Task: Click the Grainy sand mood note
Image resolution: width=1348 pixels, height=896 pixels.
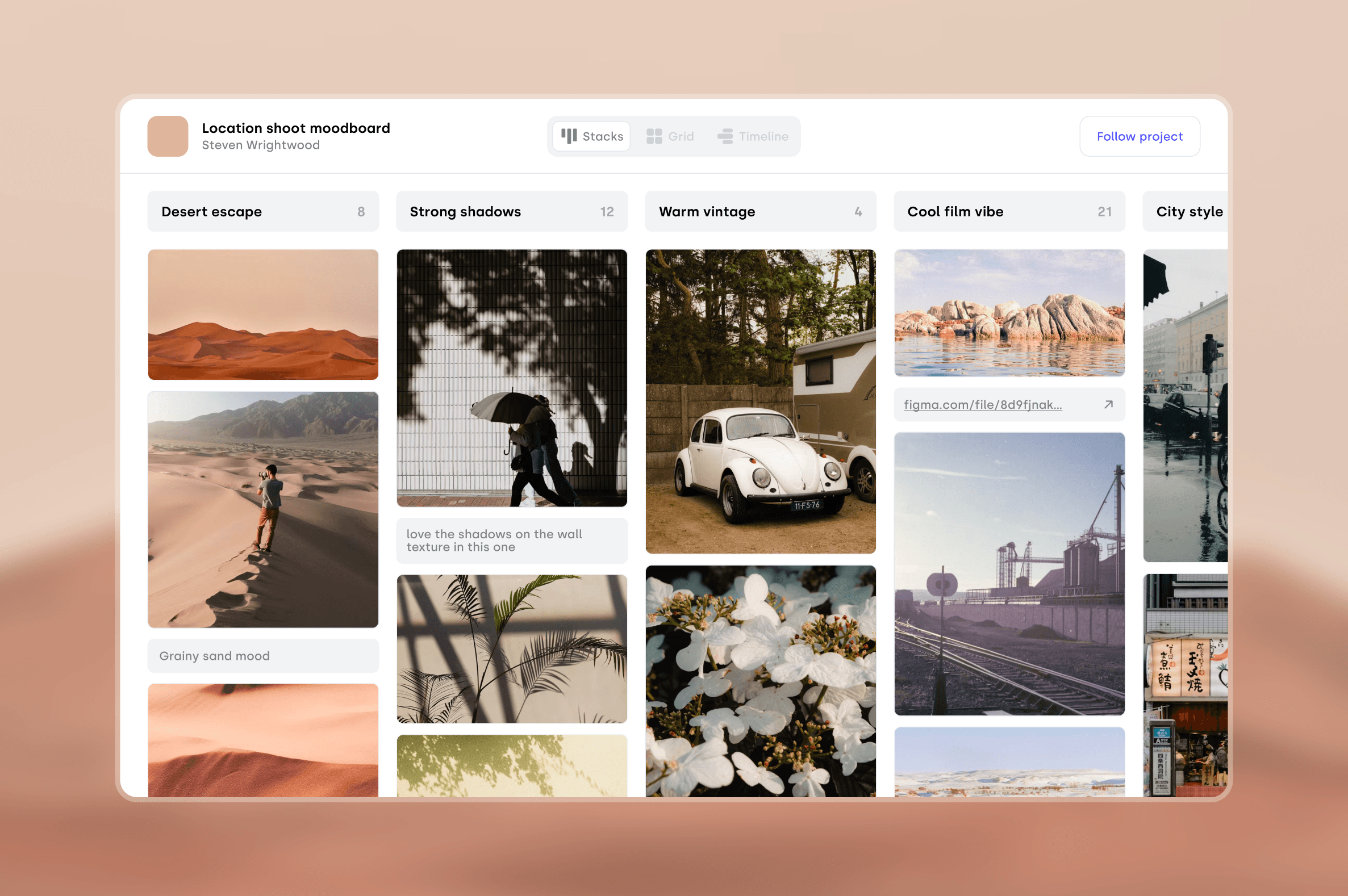Action: click(x=263, y=655)
